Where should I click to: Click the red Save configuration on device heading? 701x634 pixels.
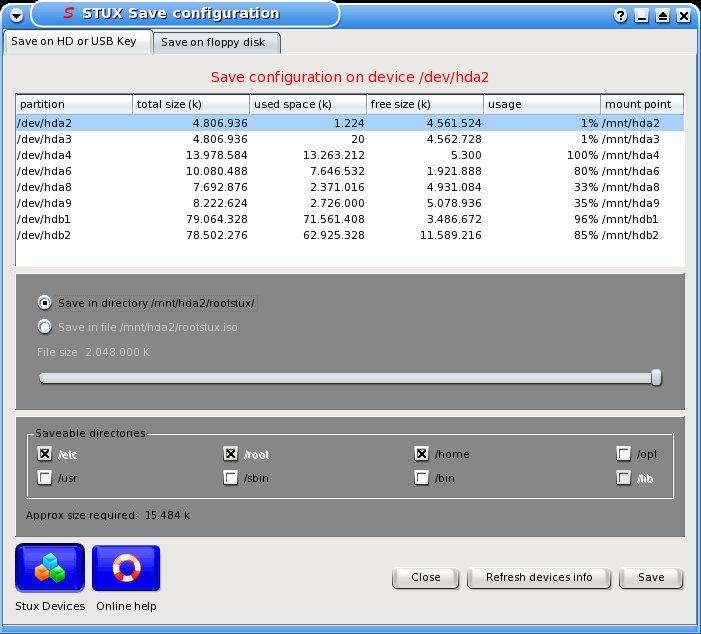(x=350, y=77)
